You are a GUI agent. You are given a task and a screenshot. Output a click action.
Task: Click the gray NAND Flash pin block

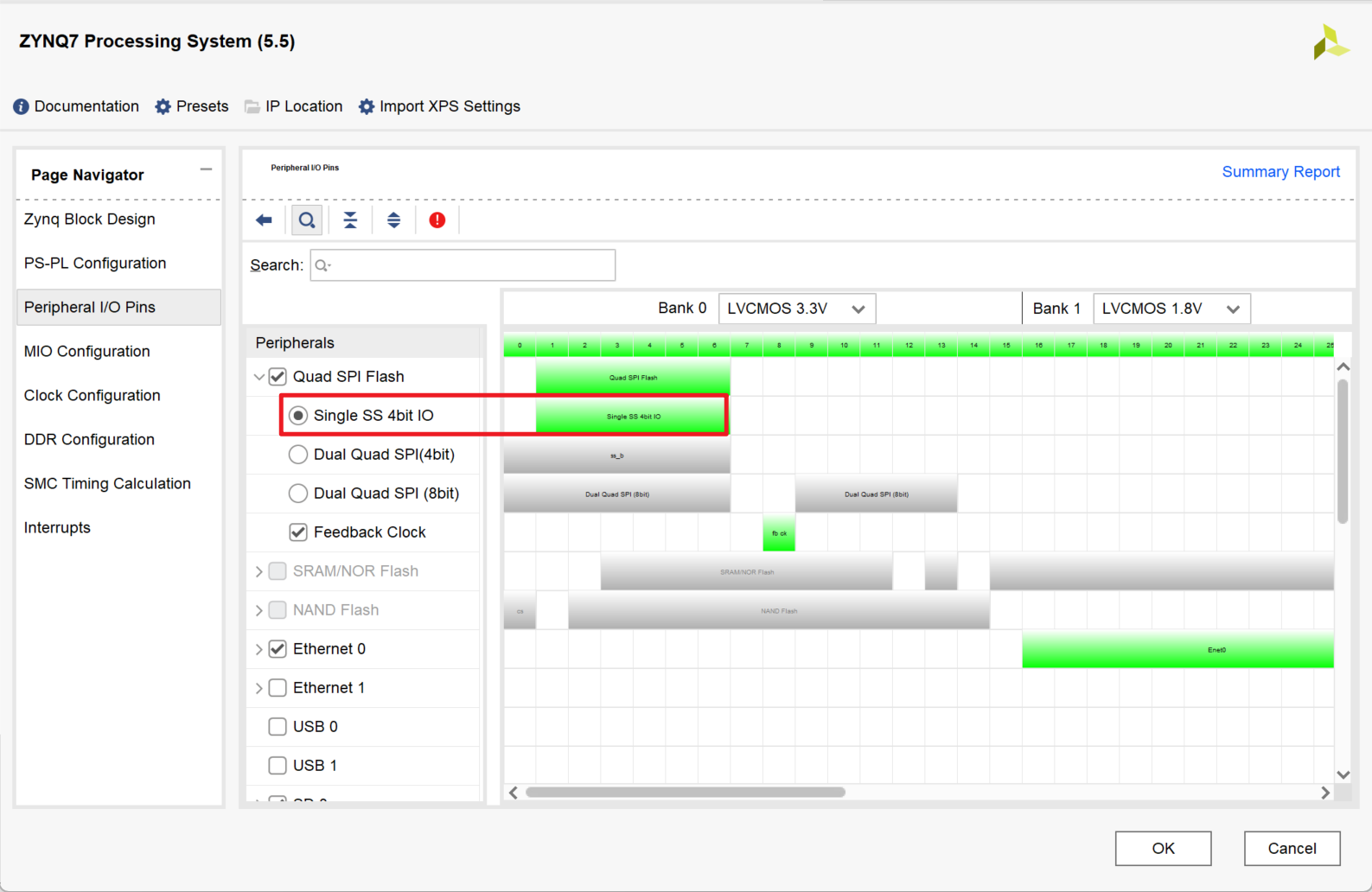[779, 610]
